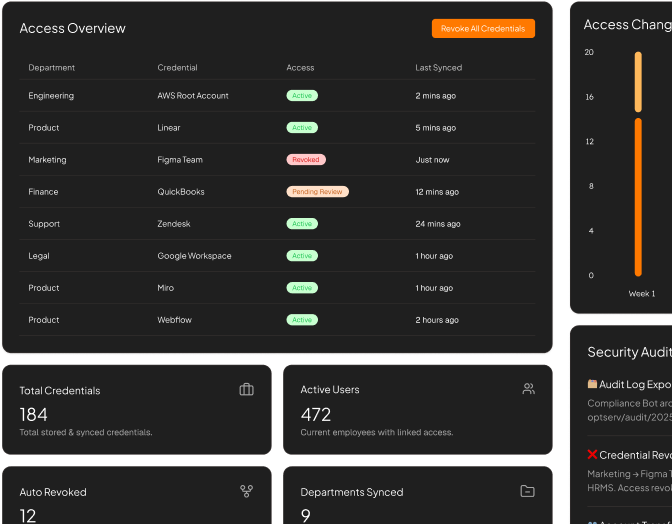Click the branch icon on Auto Revoked card
672x524 pixels.
tap(246, 491)
